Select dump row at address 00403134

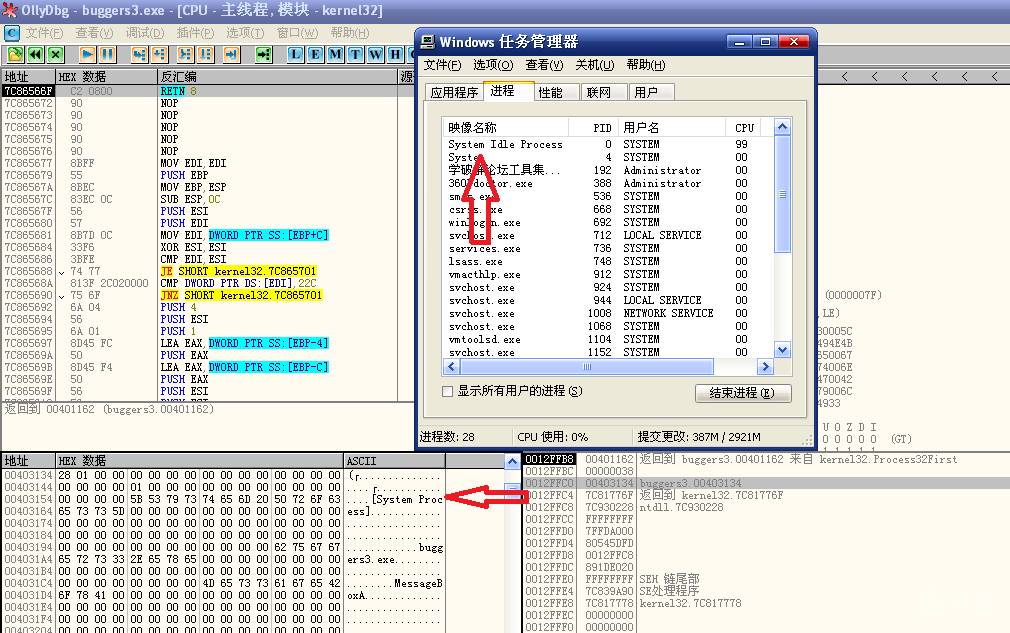(x=223, y=475)
